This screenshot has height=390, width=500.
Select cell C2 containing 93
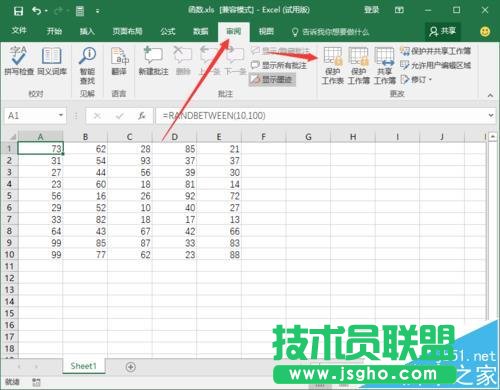point(130,161)
